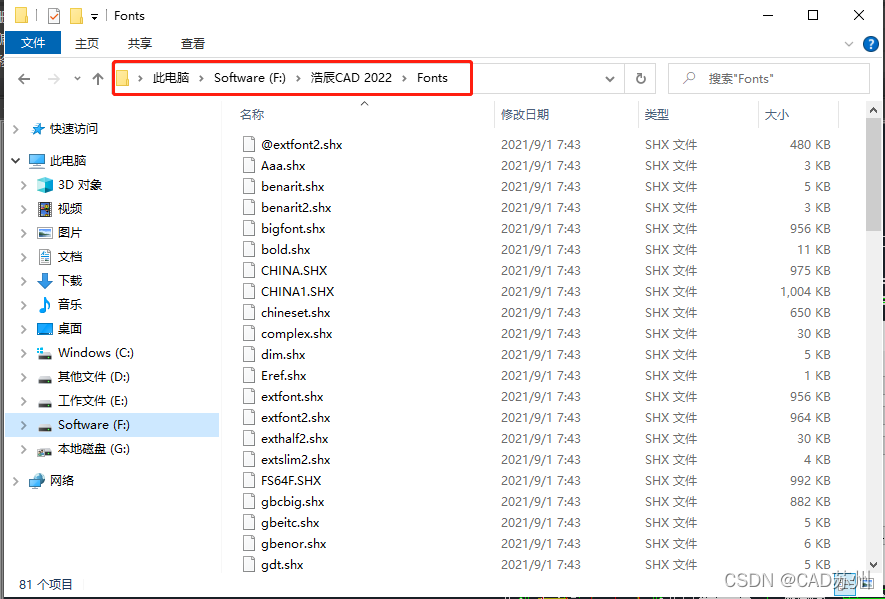885x599 pixels.
Task: Select the @extfont2.shx file icon
Action: pyautogui.click(x=249, y=145)
